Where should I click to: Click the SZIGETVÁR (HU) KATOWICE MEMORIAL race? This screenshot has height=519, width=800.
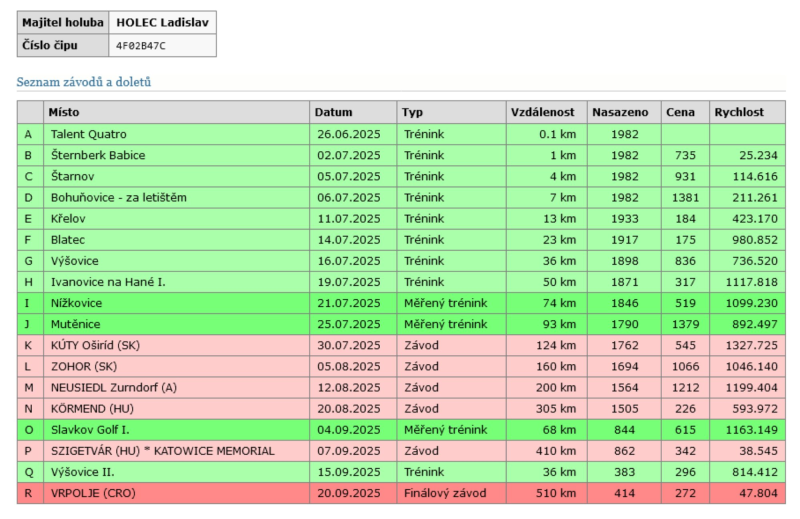pos(162,451)
